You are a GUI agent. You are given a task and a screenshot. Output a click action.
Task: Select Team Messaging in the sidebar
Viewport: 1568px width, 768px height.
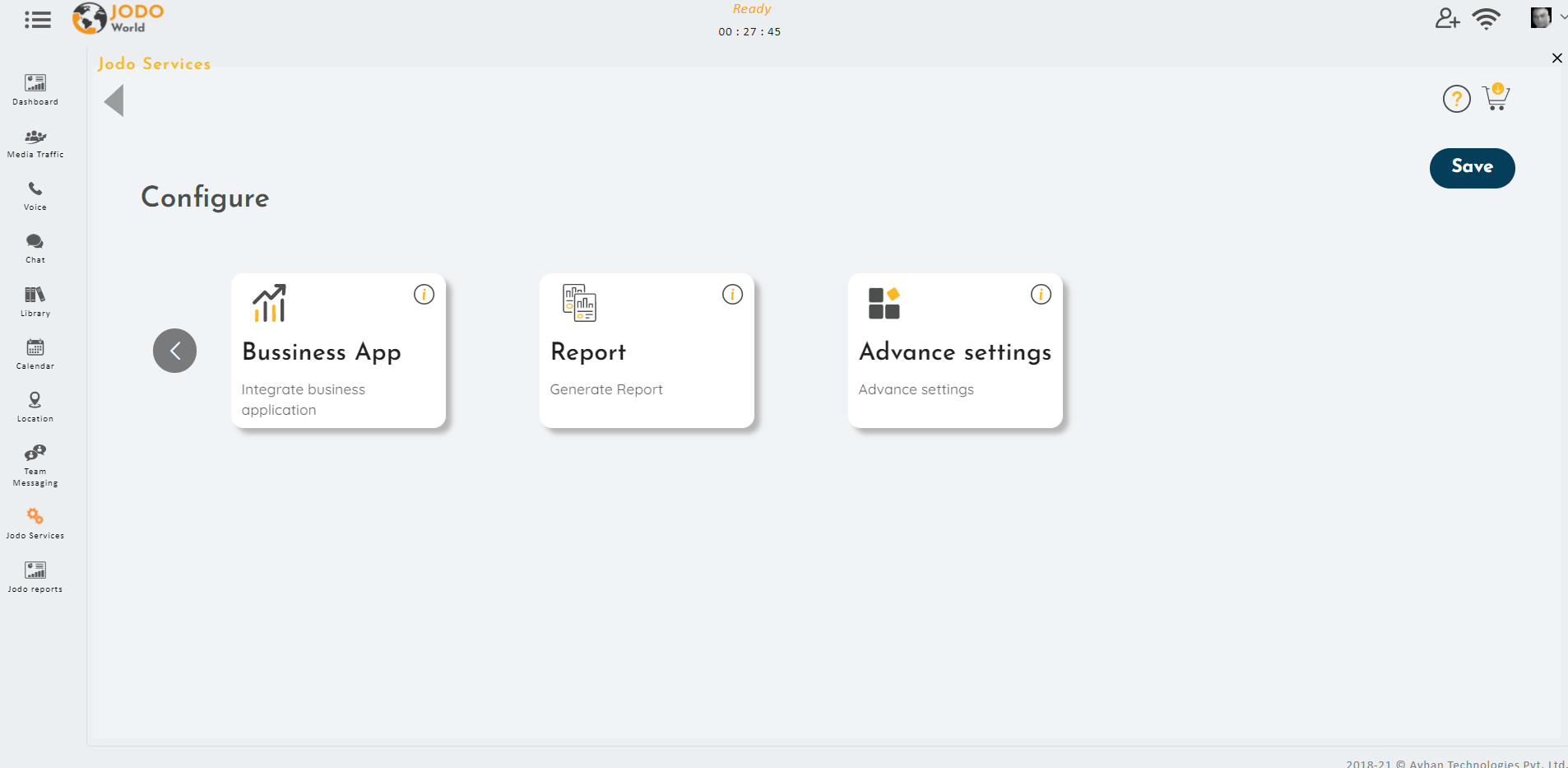pyautogui.click(x=35, y=463)
